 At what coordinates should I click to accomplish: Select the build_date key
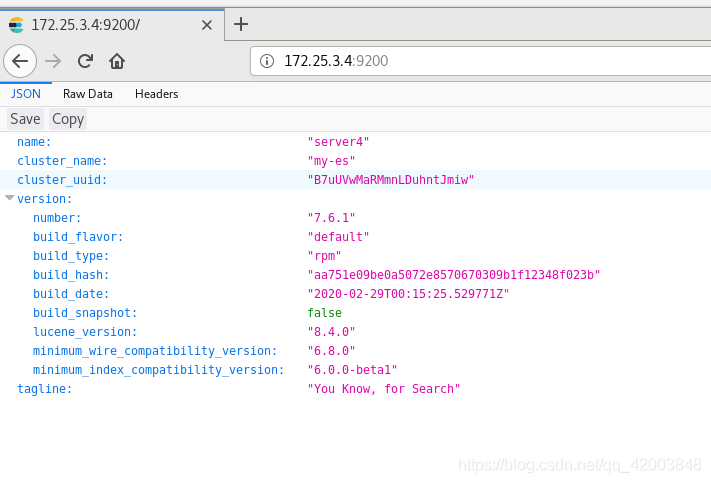[x=71, y=294]
